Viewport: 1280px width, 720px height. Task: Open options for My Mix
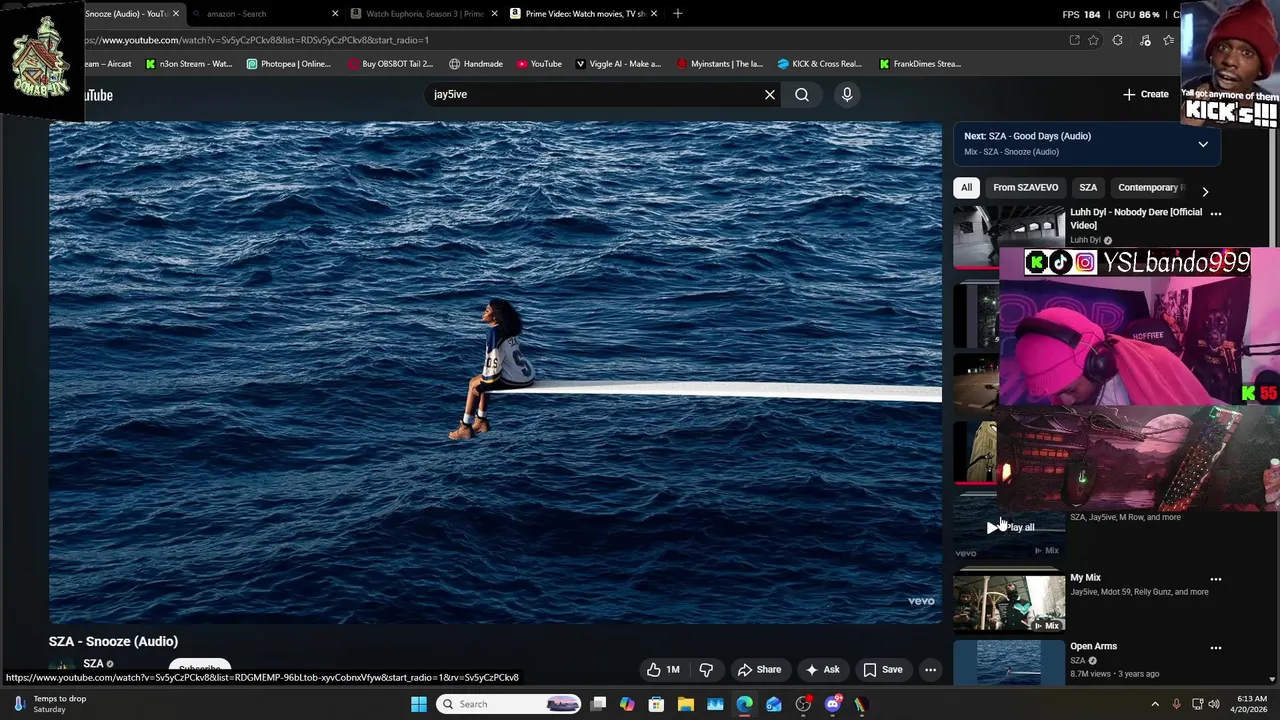pyautogui.click(x=1216, y=579)
